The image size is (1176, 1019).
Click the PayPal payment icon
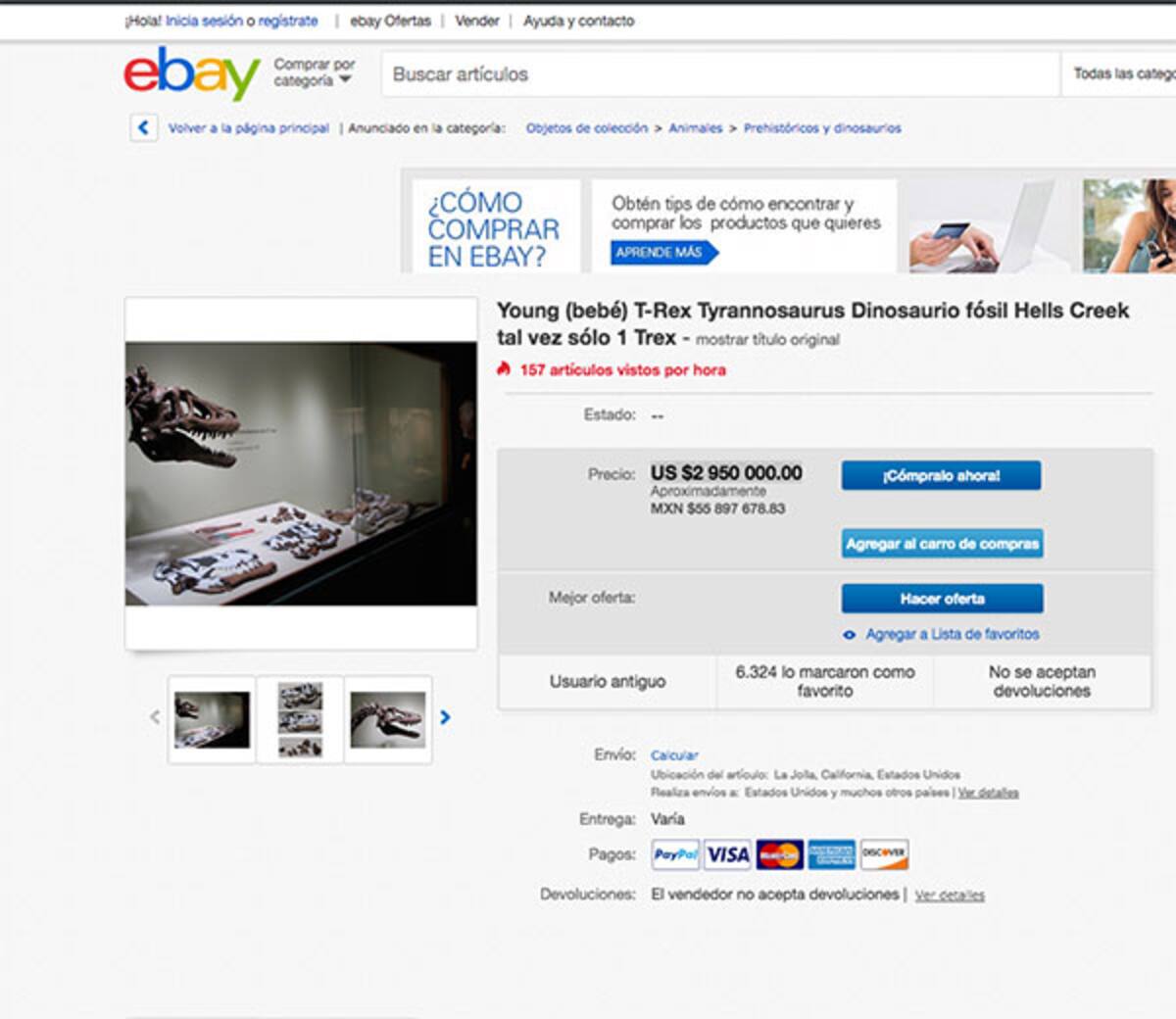[x=675, y=854]
